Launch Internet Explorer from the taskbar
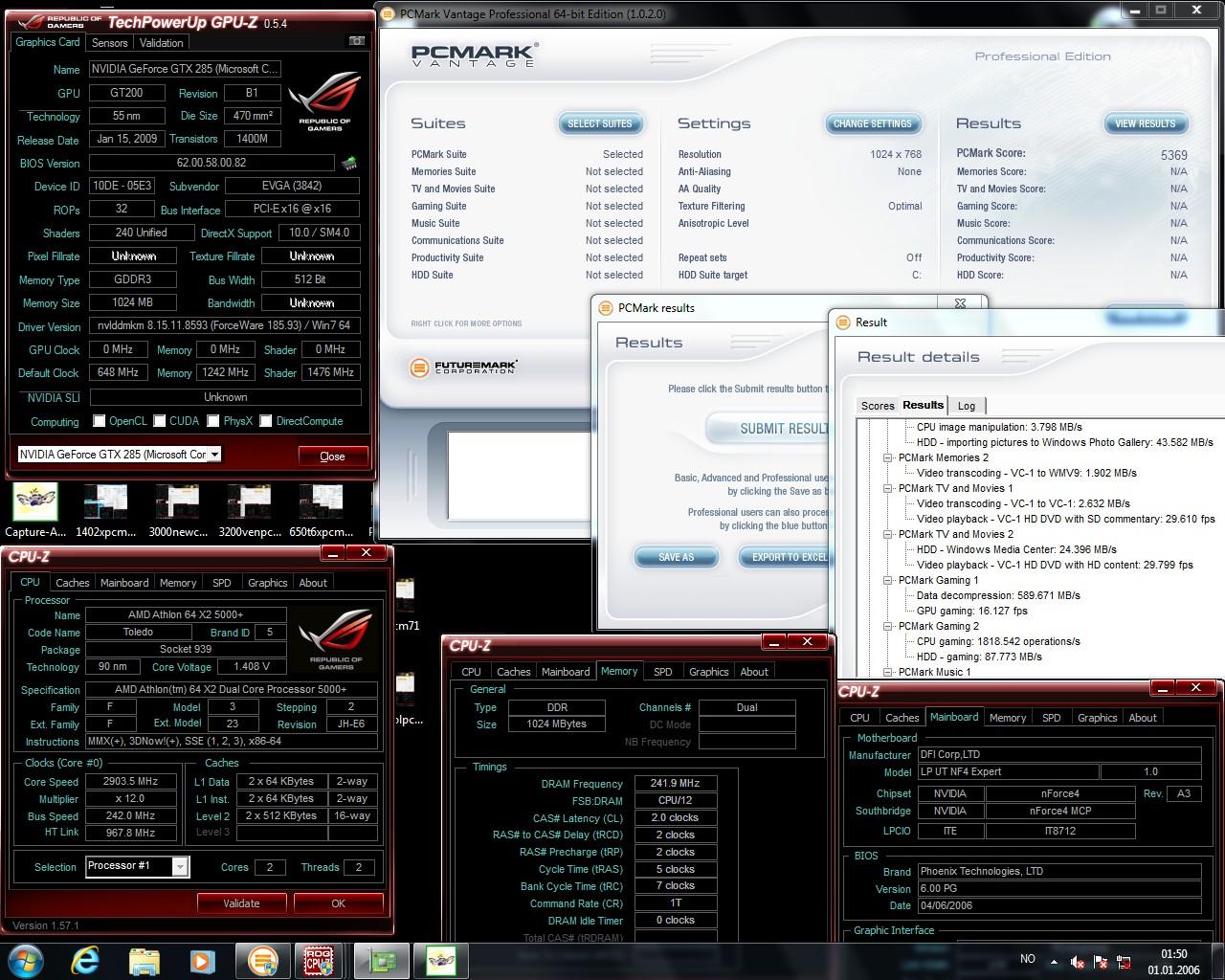The height and width of the screenshot is (980, 1225). [x=85, y=960]
